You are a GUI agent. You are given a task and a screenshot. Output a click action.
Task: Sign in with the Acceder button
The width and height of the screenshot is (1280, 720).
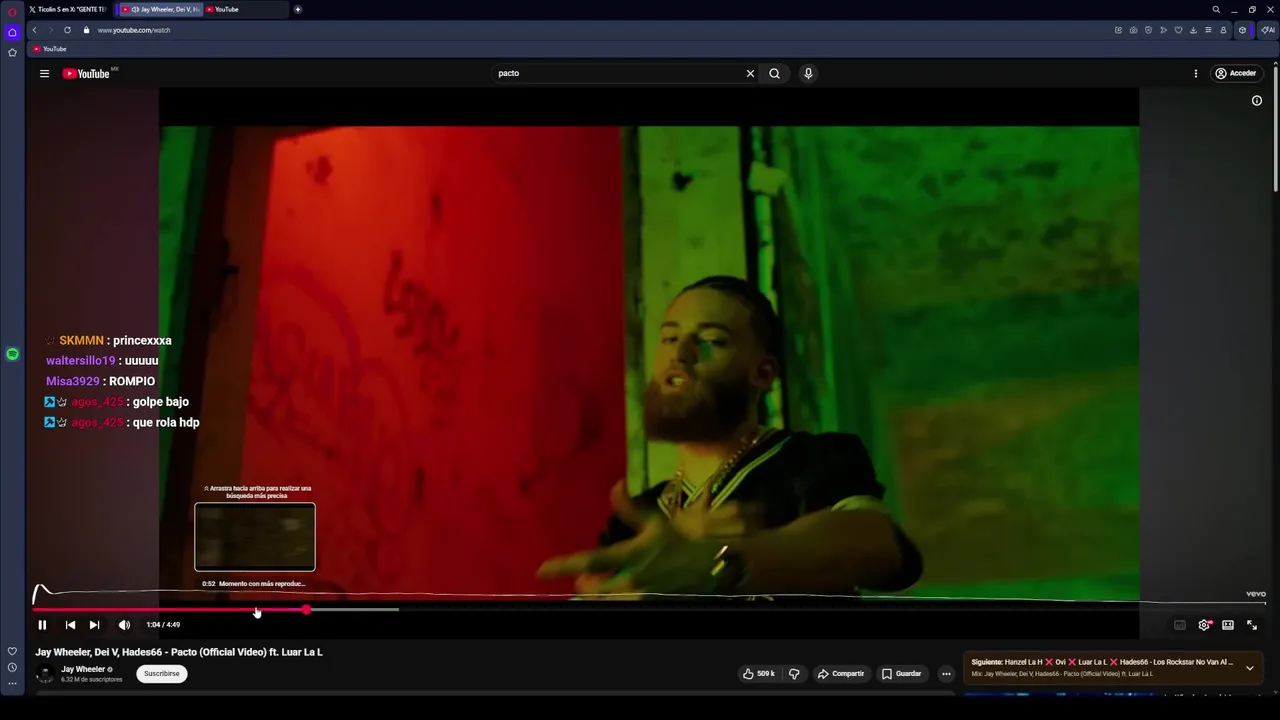(1236, 73)
